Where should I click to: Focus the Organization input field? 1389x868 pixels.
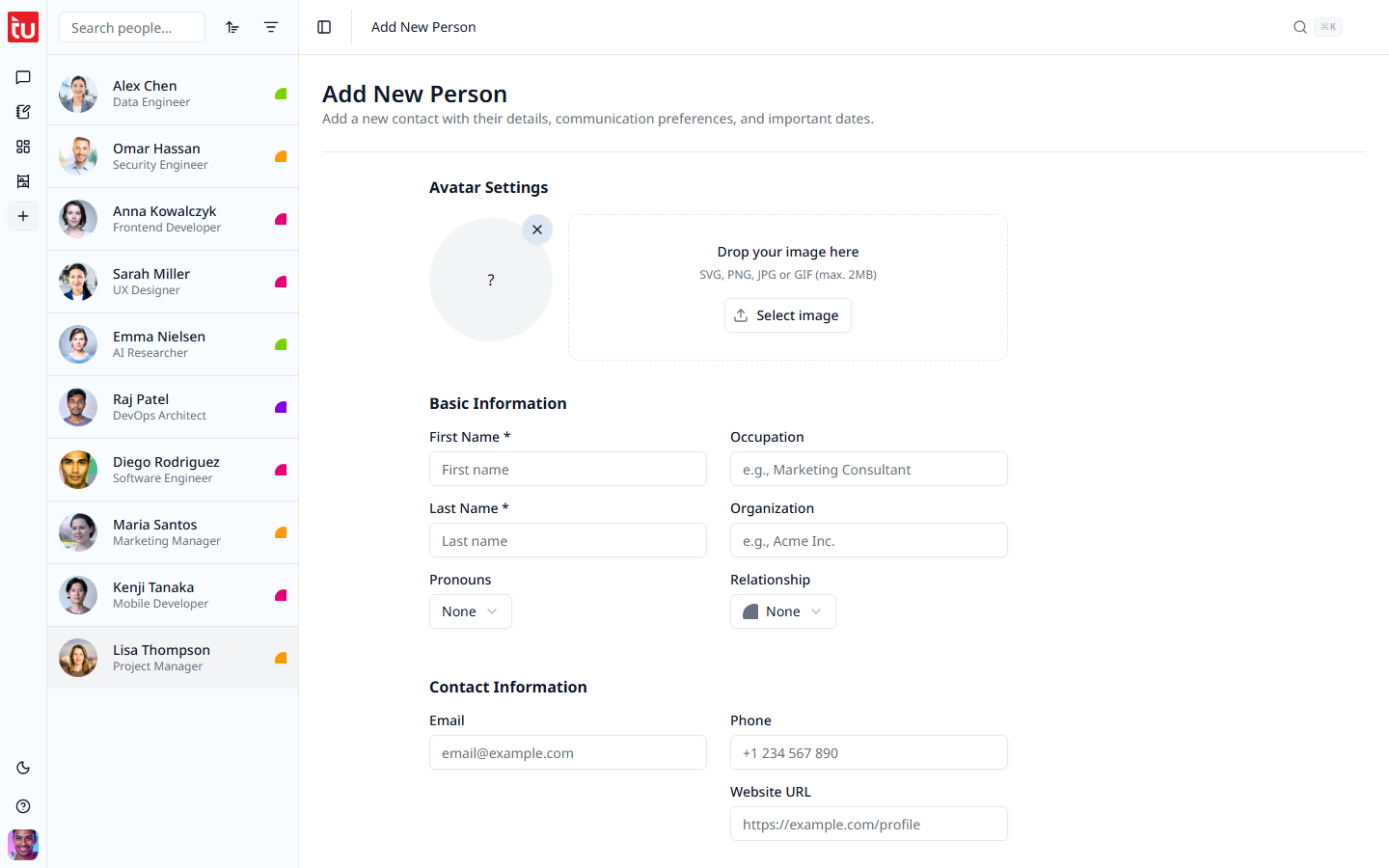click(x=869, y=540)
